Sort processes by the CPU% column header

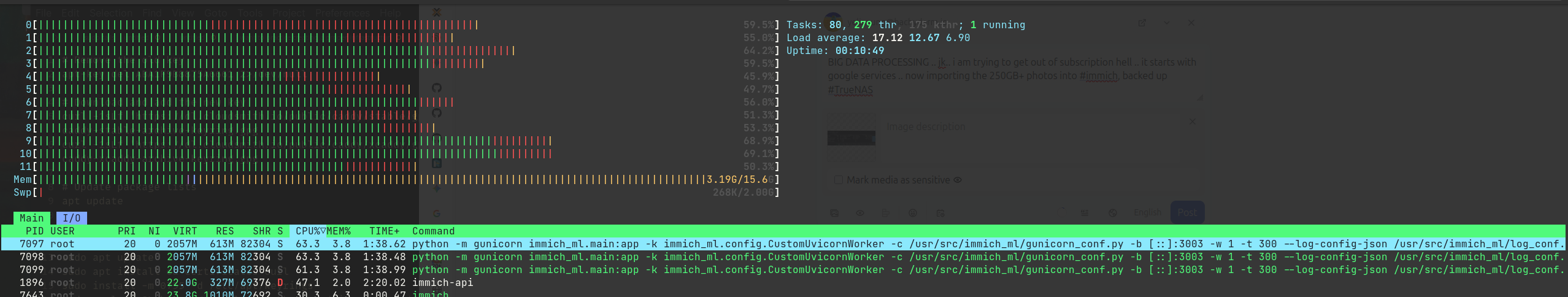coord(308,231)
